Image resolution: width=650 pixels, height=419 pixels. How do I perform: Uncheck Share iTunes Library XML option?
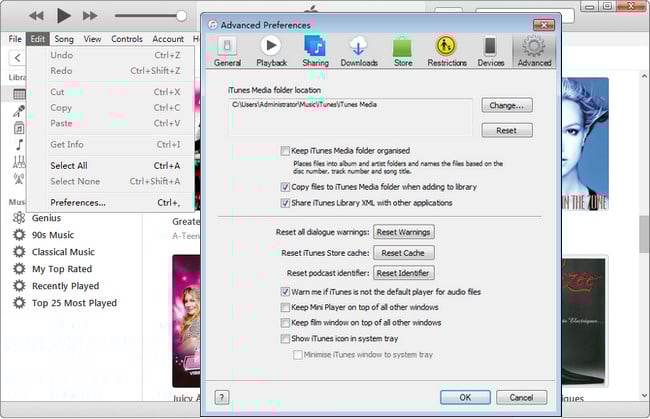285,203
